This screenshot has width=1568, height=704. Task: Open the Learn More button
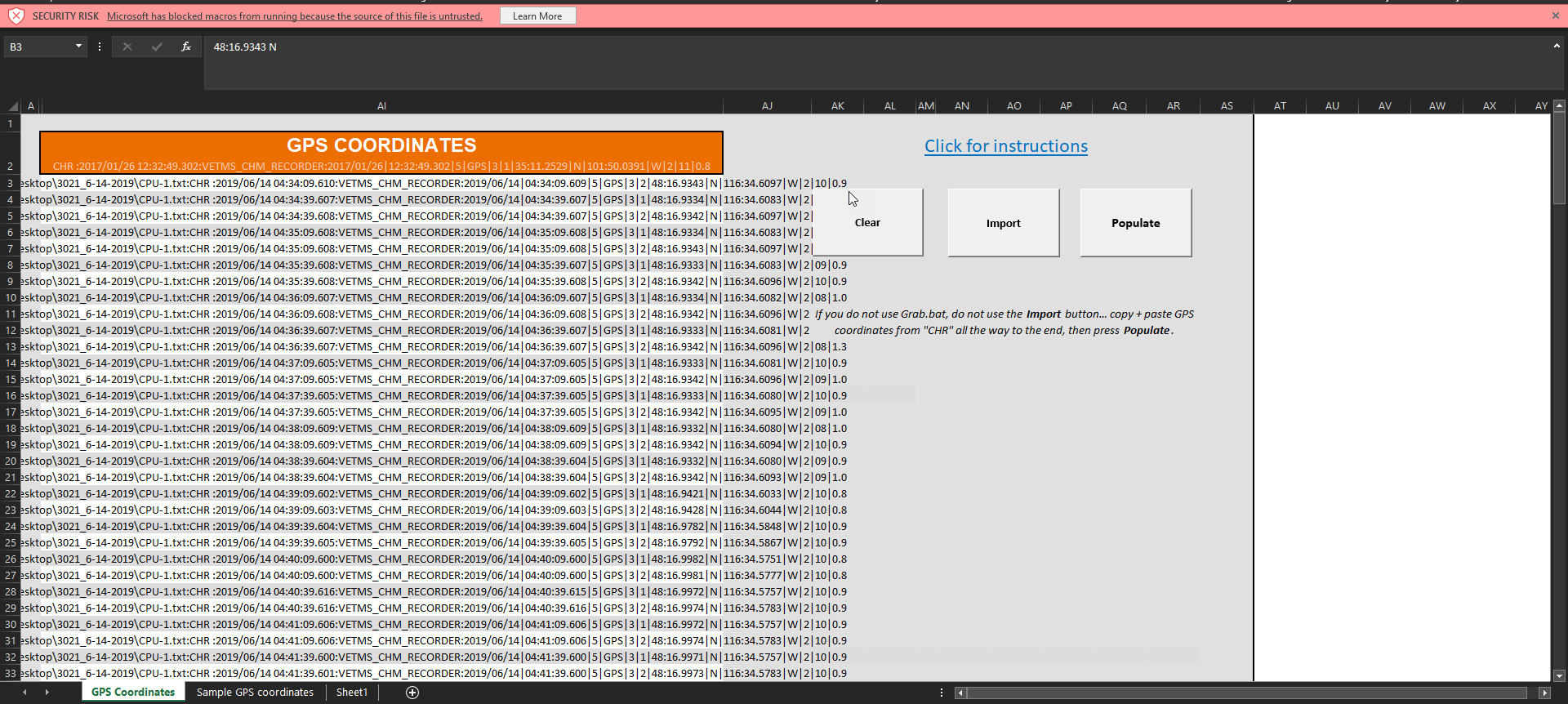(x=537, y=16)
